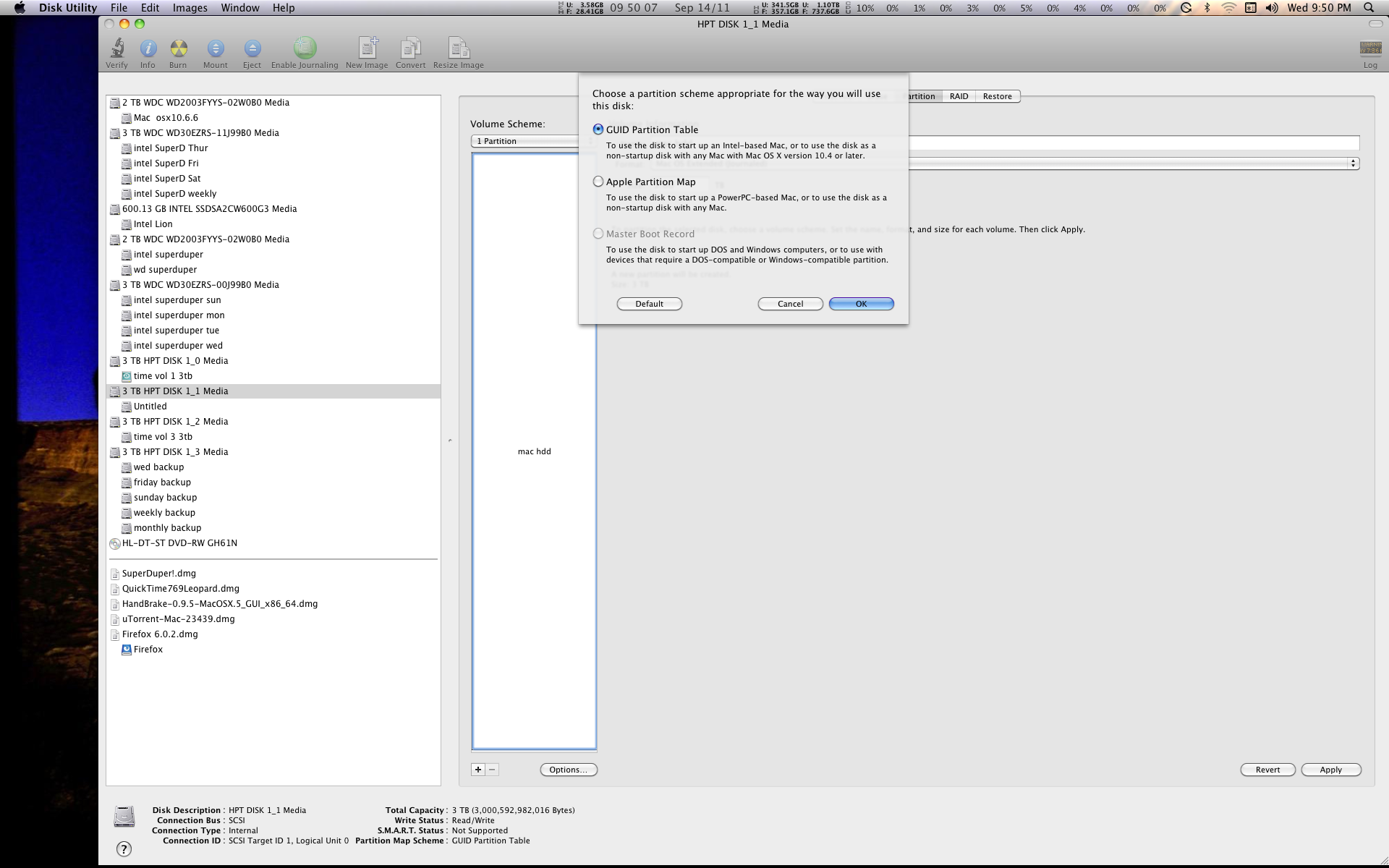This screenshot has width=1389, height=868.
Task: Remove partition with minus button
Action: [x=492, y=770]
